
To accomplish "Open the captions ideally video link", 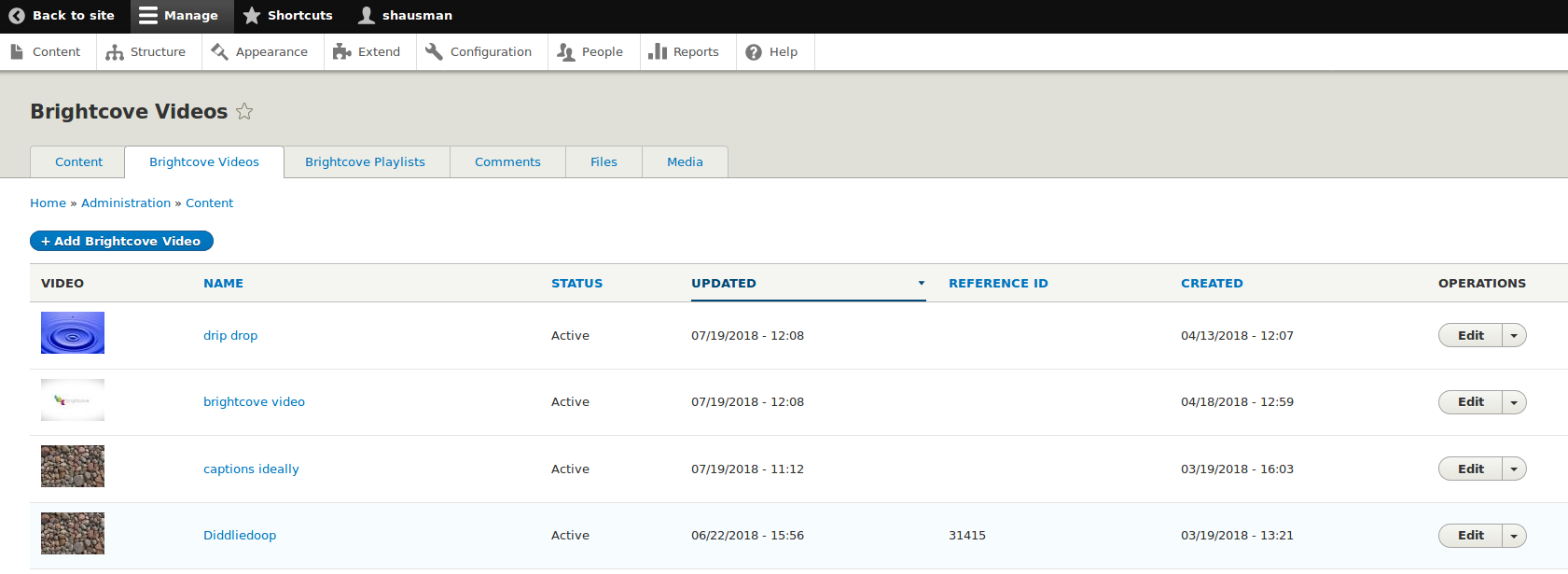I will tap(251, 469).
